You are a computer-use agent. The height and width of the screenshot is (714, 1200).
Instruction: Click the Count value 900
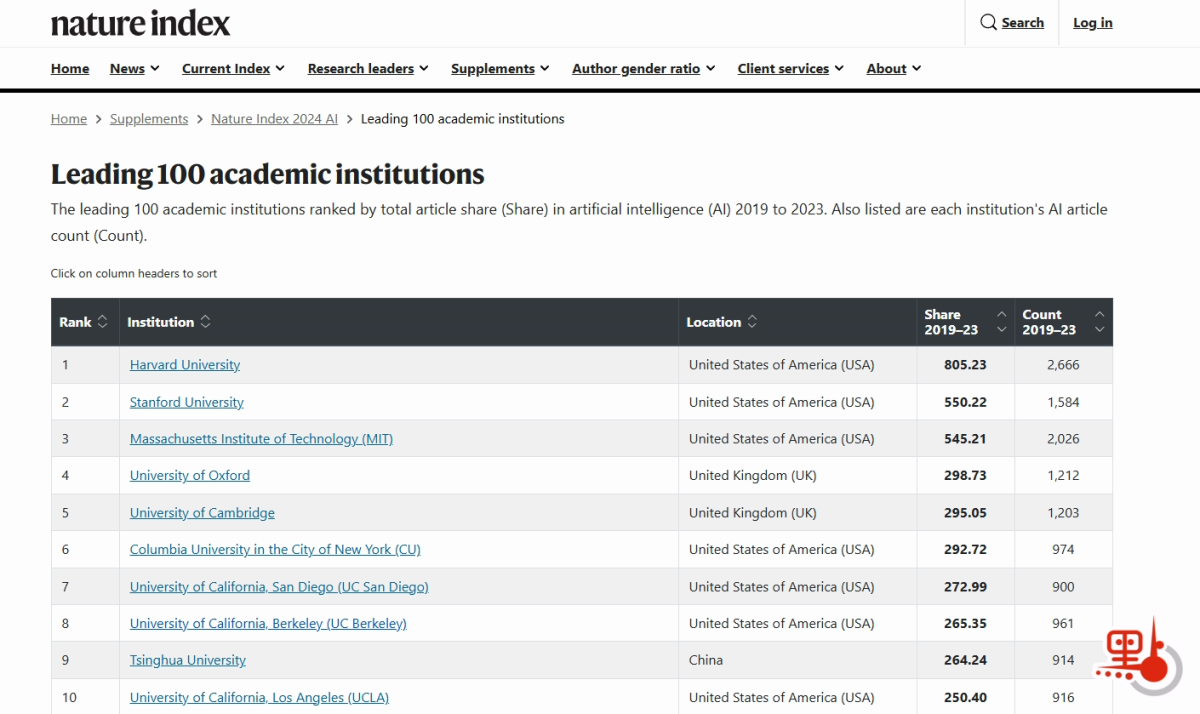point(1063,587)
